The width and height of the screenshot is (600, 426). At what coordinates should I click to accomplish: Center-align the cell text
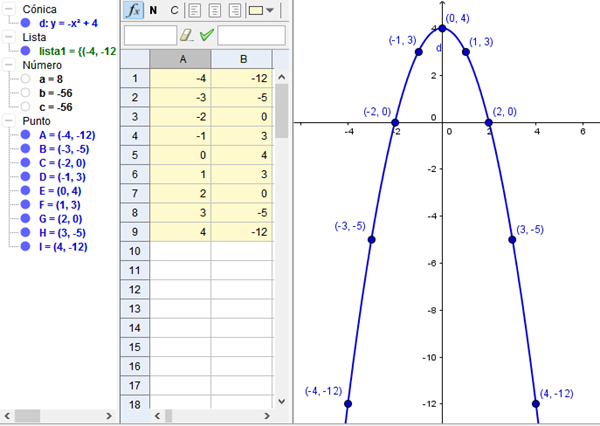[215, 11]
